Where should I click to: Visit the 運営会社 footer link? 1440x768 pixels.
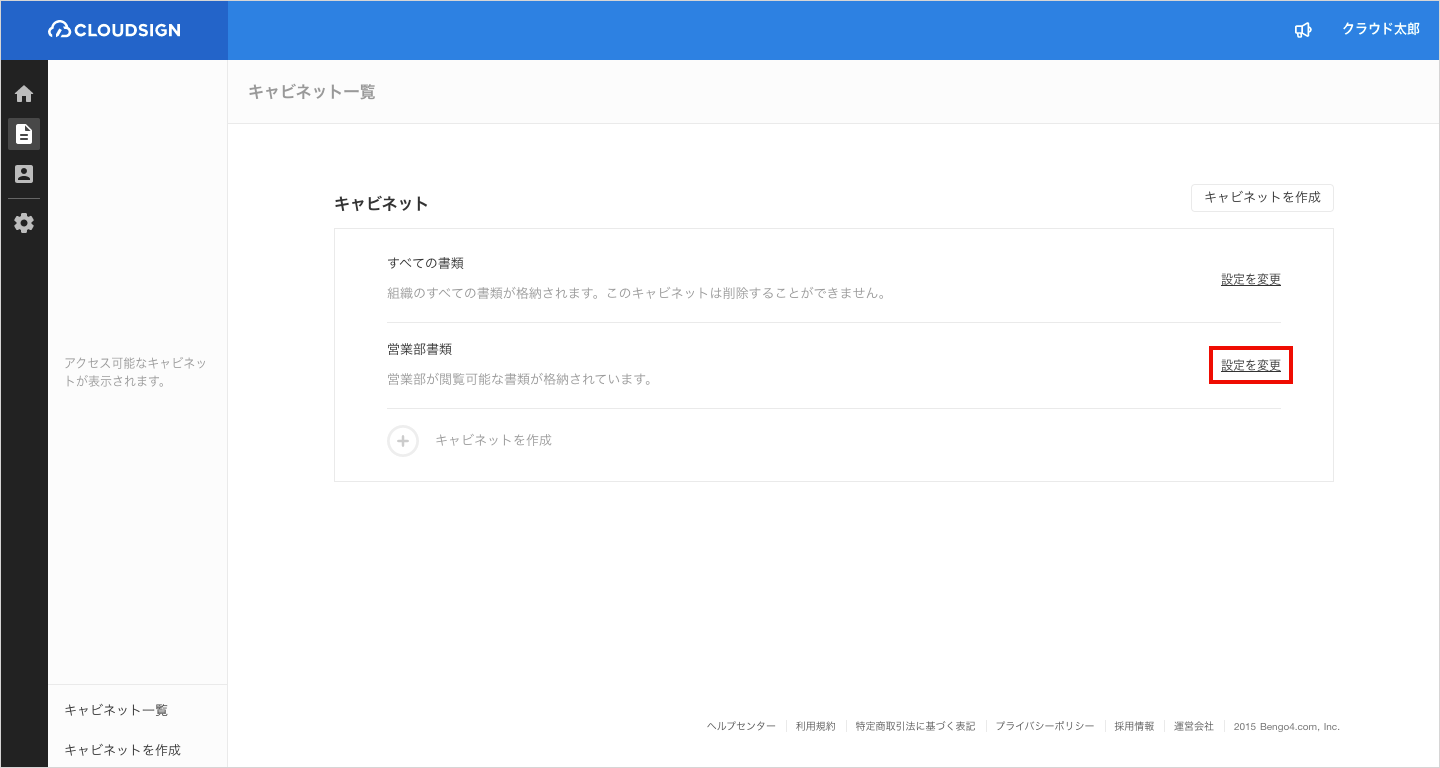[x=1193, y=726]
